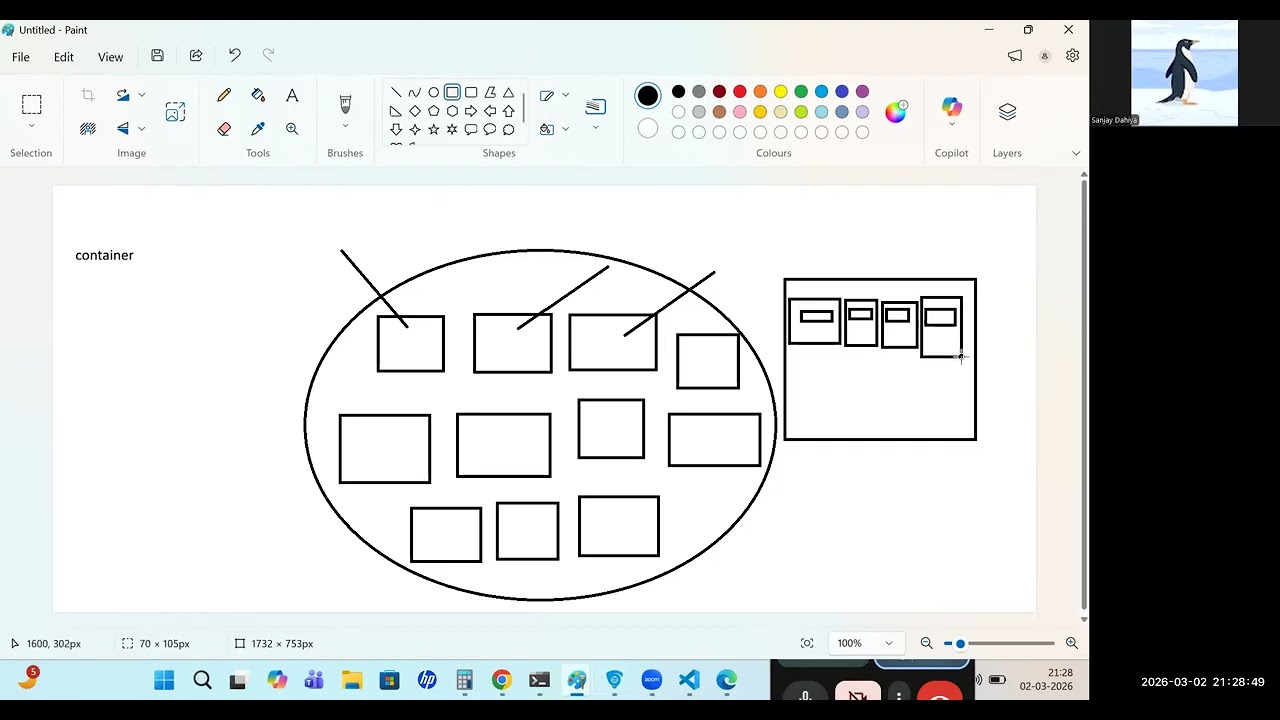Open File Explorer from taskbar
Screen dimensions: 1280x720
pyautogui.click(x=352, y=681)
